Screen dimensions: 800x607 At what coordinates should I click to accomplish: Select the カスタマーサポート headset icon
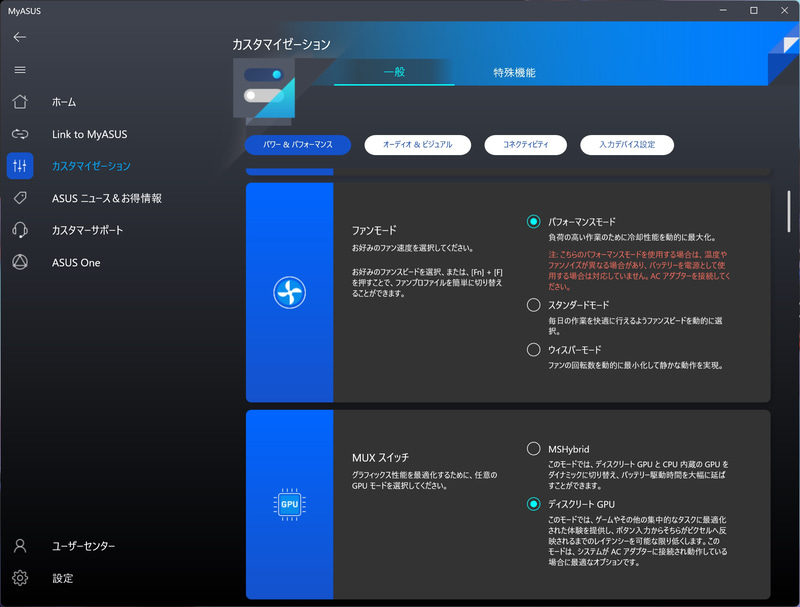20,230
